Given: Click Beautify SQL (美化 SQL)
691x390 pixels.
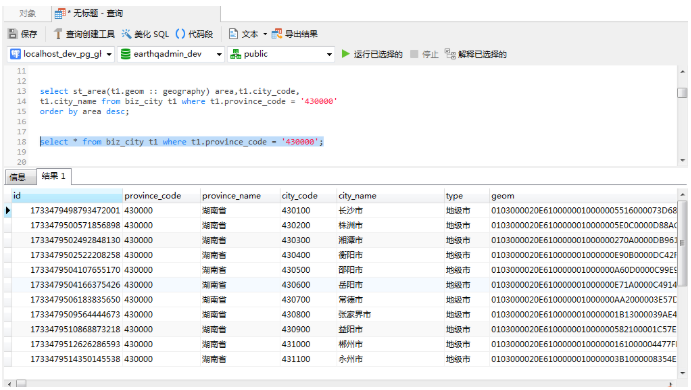Looking at the screenshot, I should [x=145, y=34].
